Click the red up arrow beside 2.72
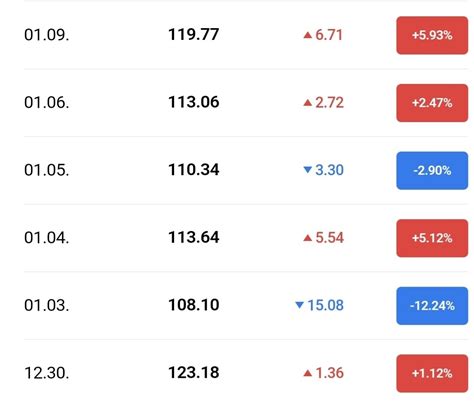 click(x=308, y=103)
